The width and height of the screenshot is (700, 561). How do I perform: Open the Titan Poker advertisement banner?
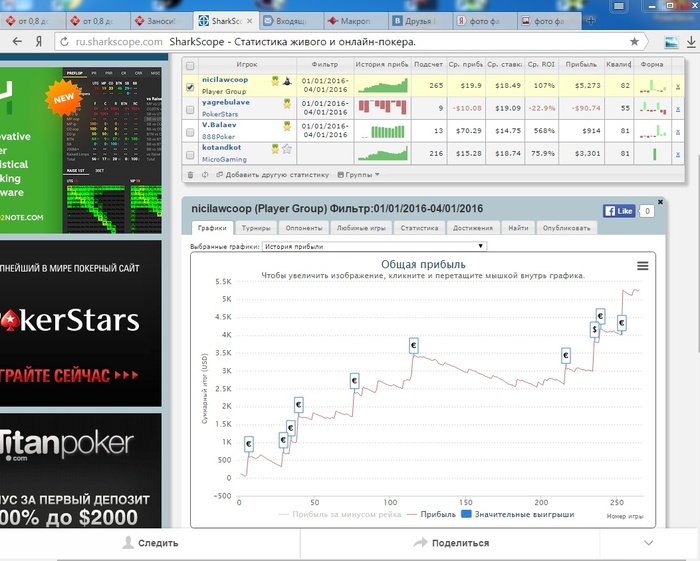[x=81, y=471]
